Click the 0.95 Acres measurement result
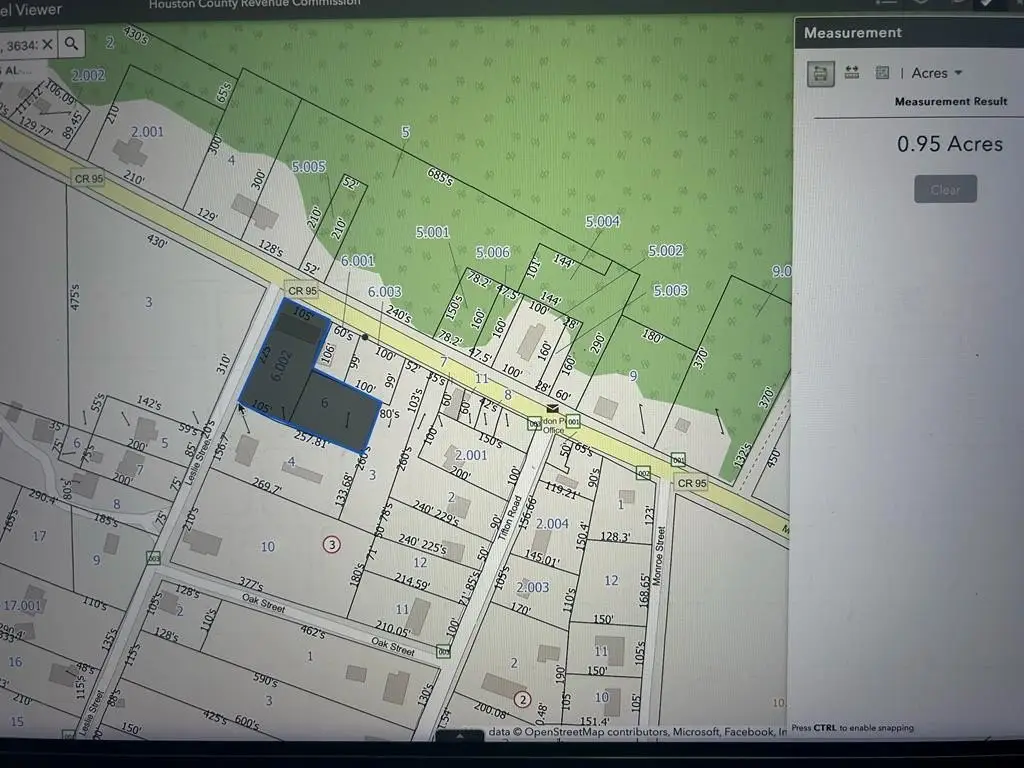 pos(949,144)
